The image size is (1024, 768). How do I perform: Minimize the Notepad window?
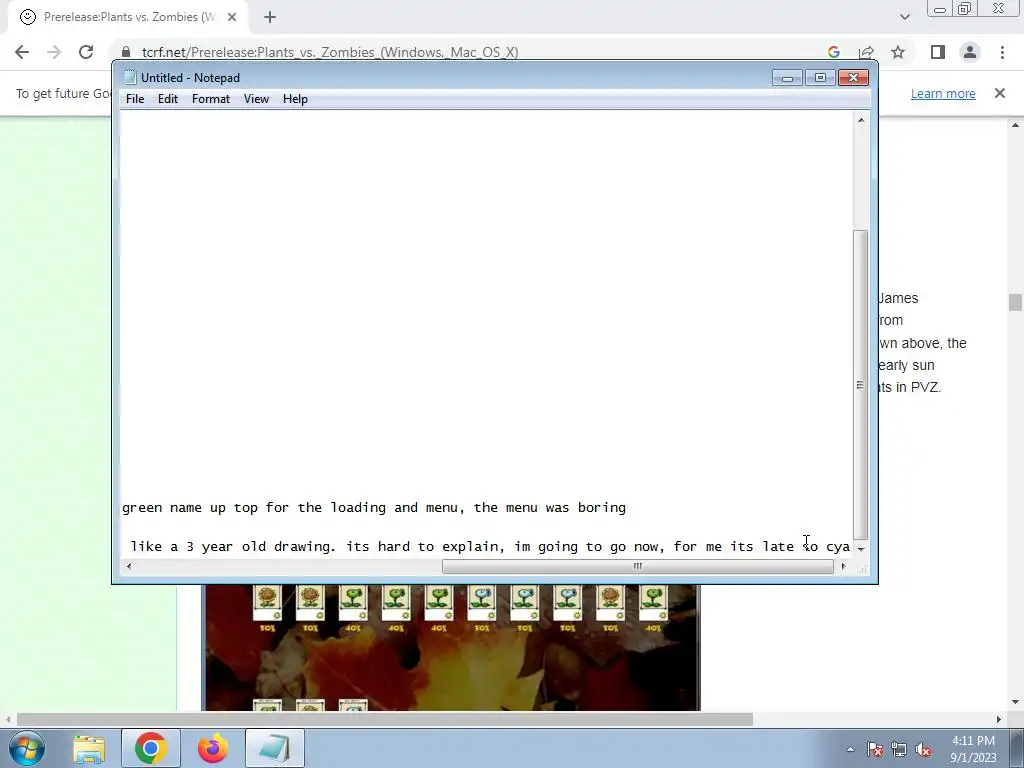point(787,78)
